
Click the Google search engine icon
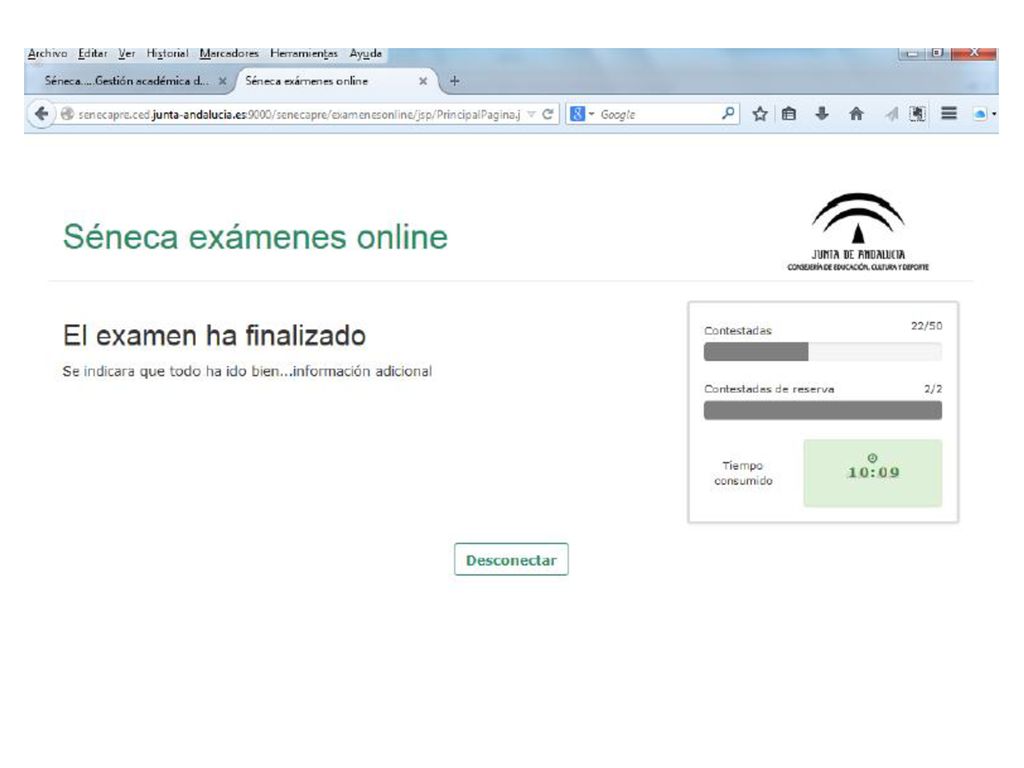pos(577,114)
